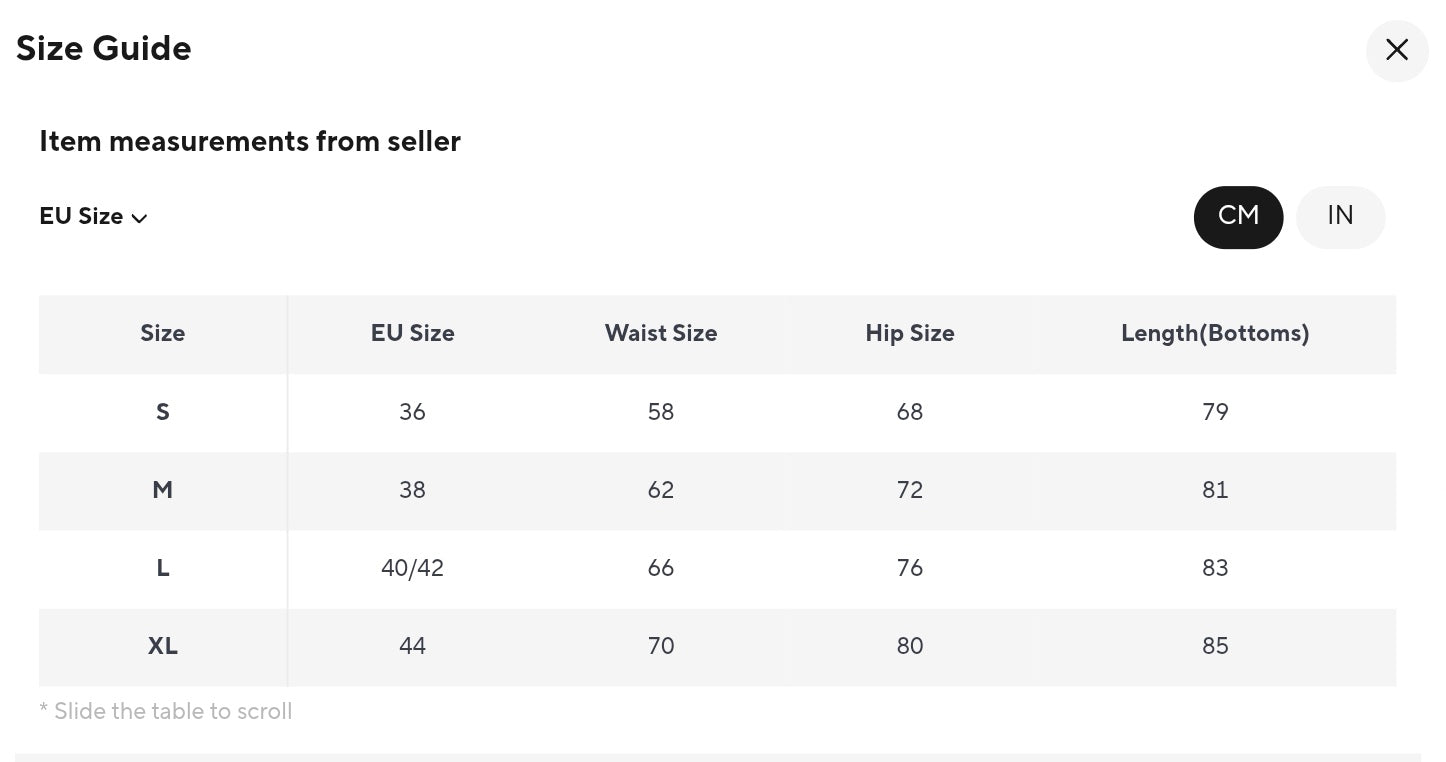Click the chevron beside EU Size

point(140,219)
